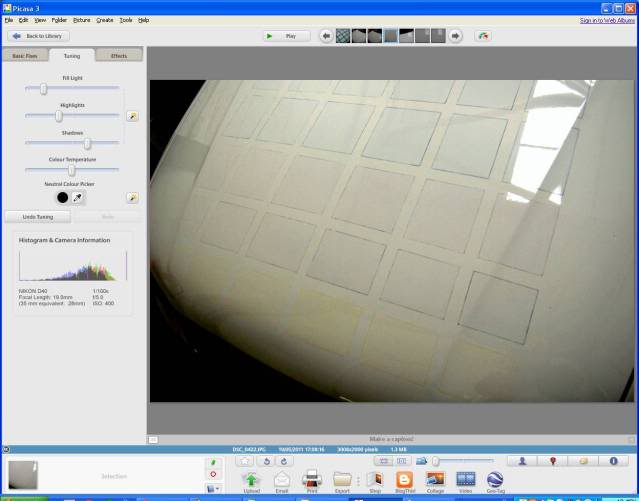Click the BlogThis! icon

click(404, 479)
